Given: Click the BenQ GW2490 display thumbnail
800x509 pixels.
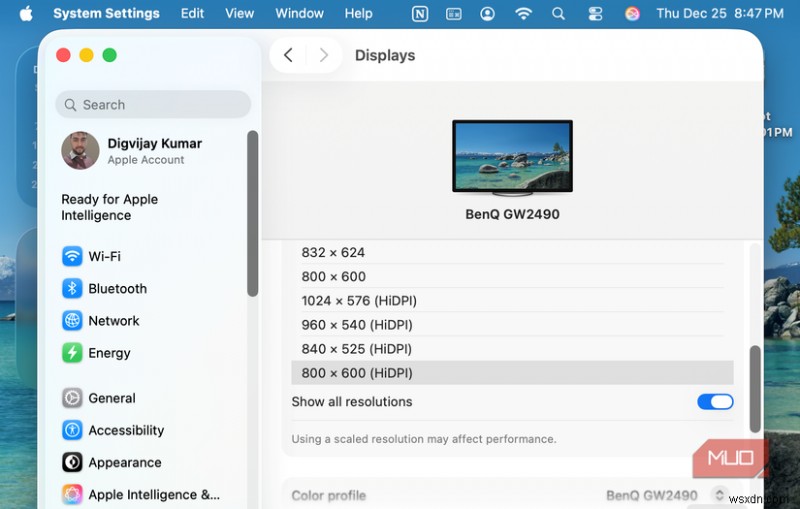Looking at the screenshot, I should point(512,158).
